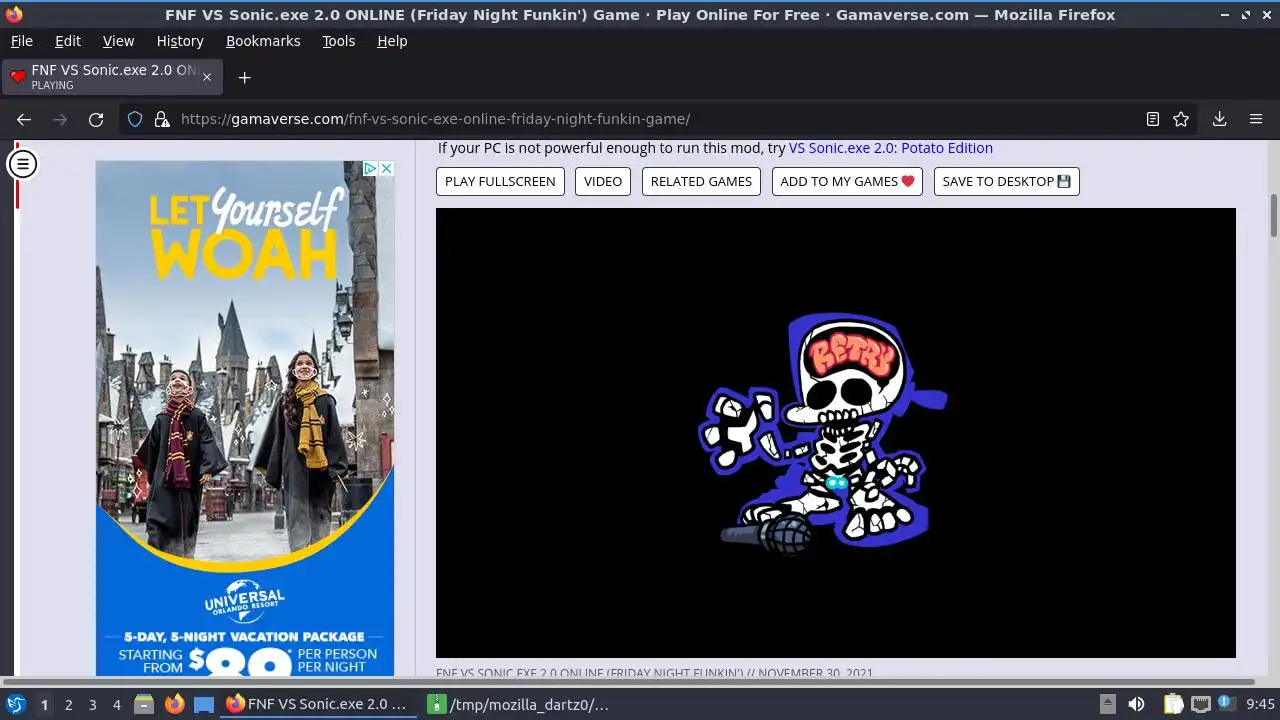Close the FNF VS Sonic.exe tab
This screenshot has height=720, width=1280.
(x=207, y=77)
